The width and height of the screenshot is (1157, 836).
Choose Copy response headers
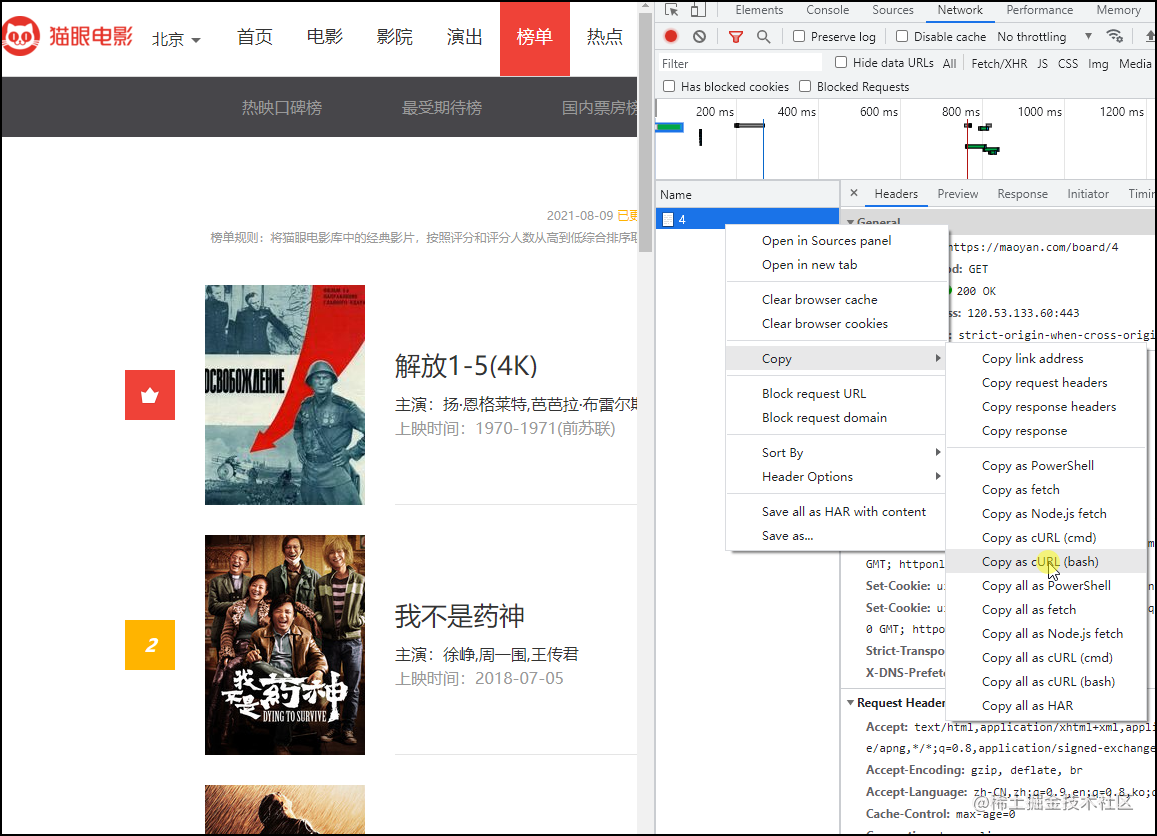[1046, 407]
